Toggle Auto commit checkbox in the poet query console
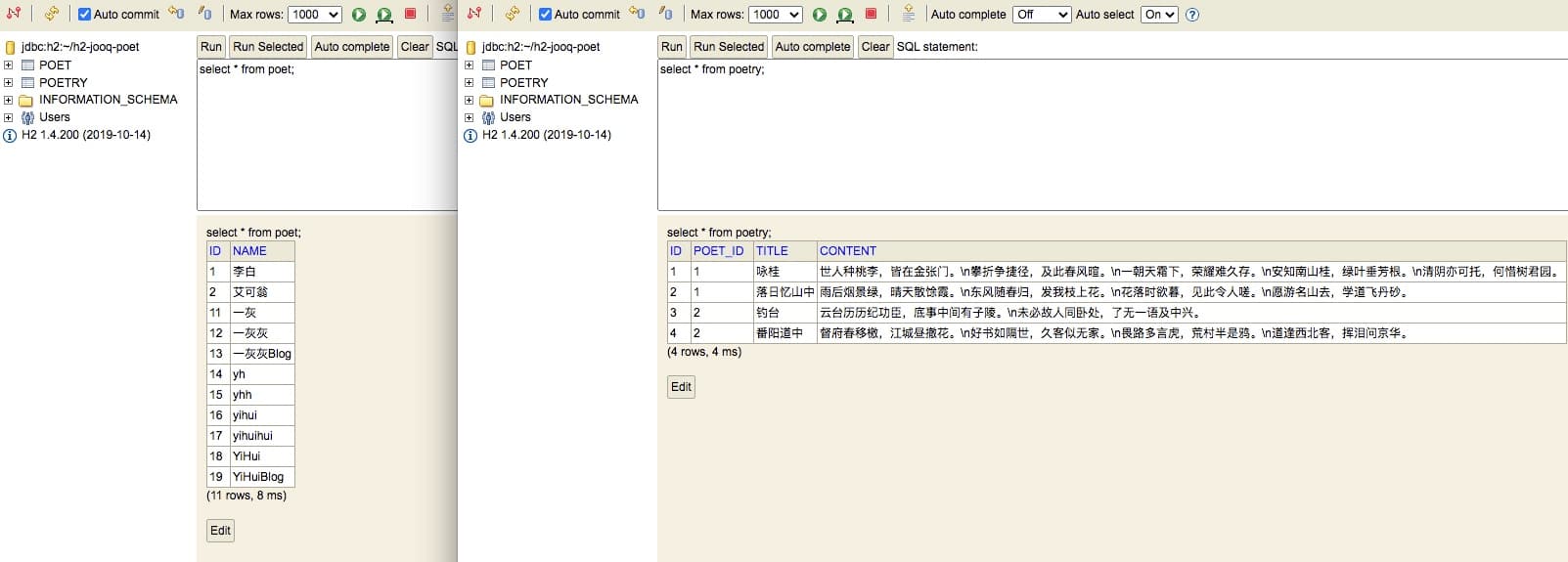 click(x=84, y=15)
